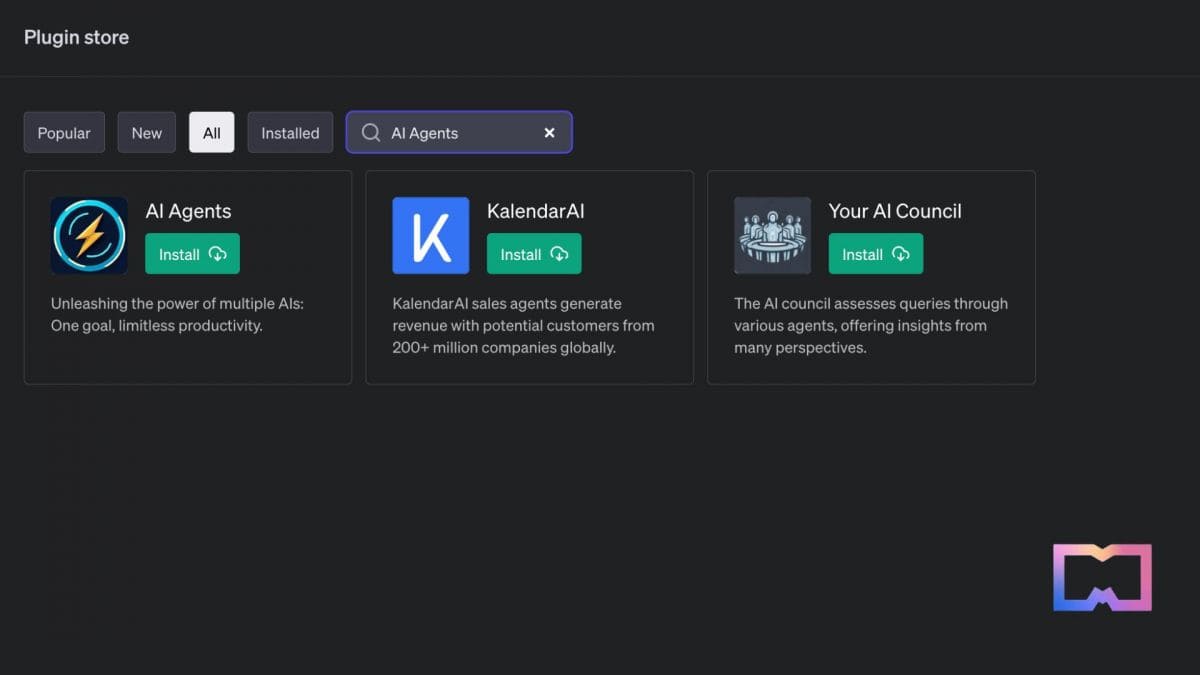Select the All filter tab
The width and height of the screenshot is (1200, 675).
click(x=211, y=132)
